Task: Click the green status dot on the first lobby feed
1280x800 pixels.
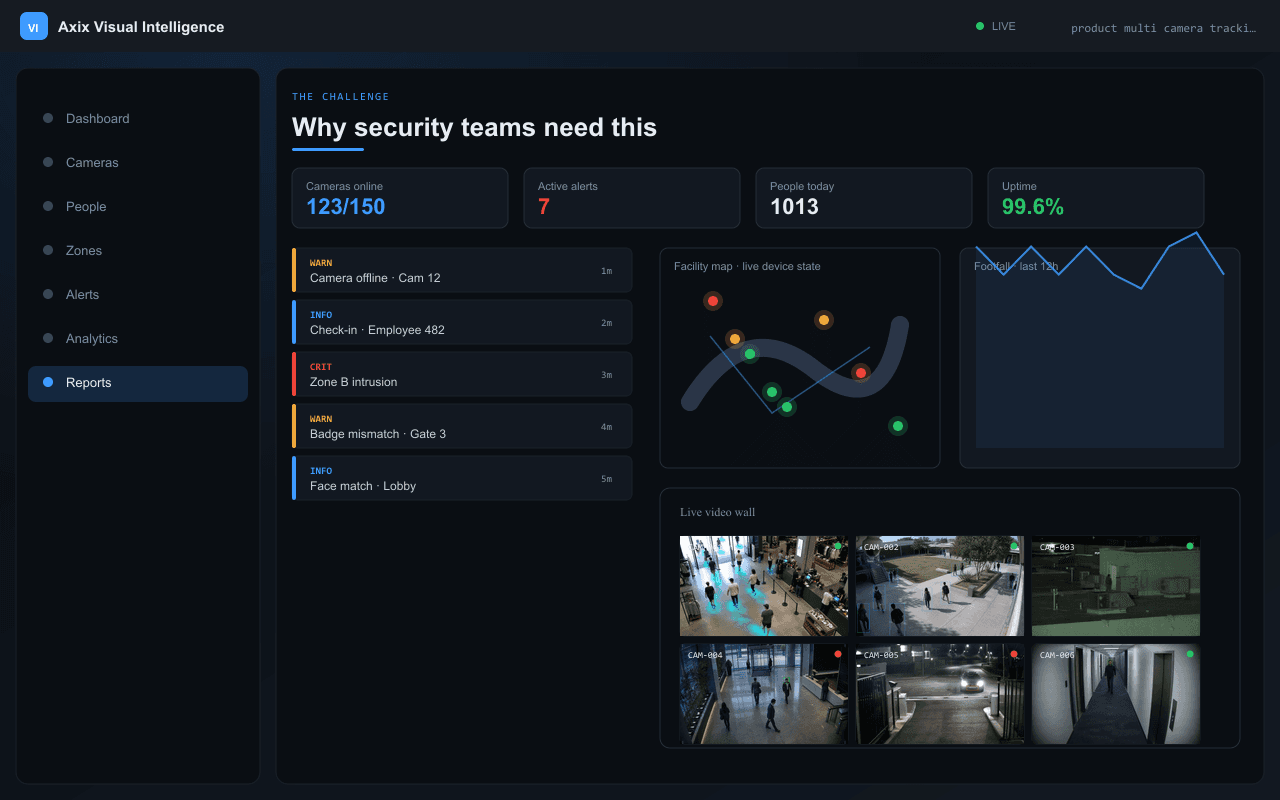Action: [838, 546]
